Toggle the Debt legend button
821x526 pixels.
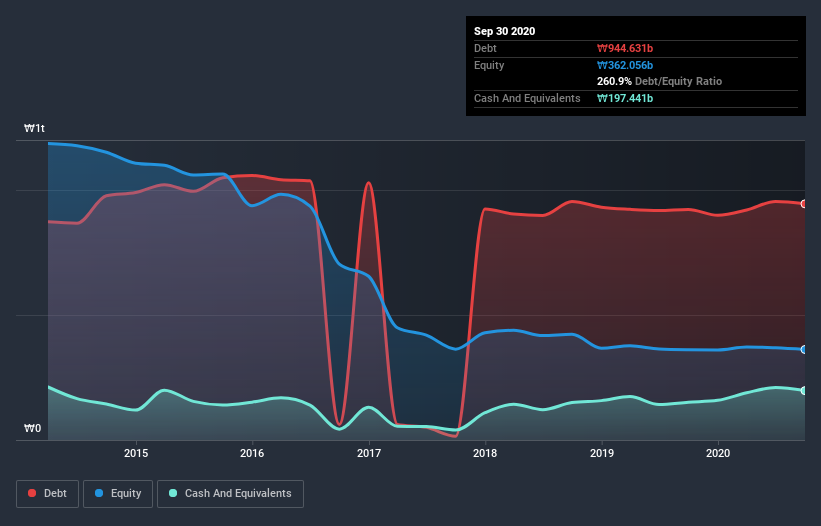[x=47, y=494]
